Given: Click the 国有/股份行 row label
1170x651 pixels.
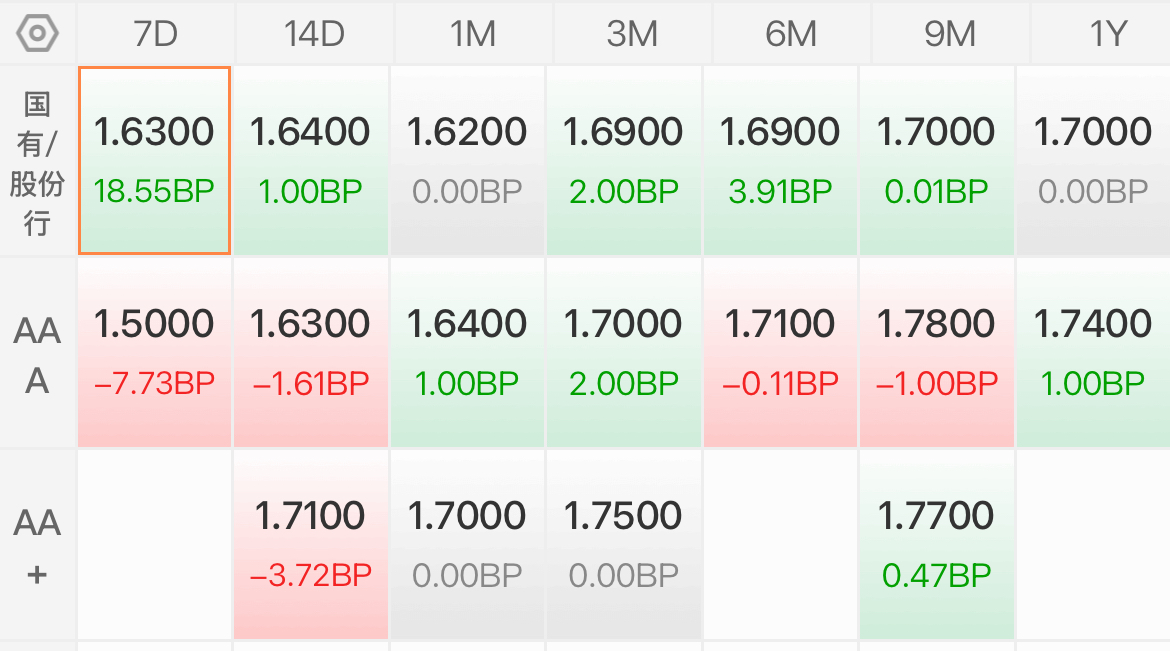Looking at the screenshot, I should pos(37,163).
